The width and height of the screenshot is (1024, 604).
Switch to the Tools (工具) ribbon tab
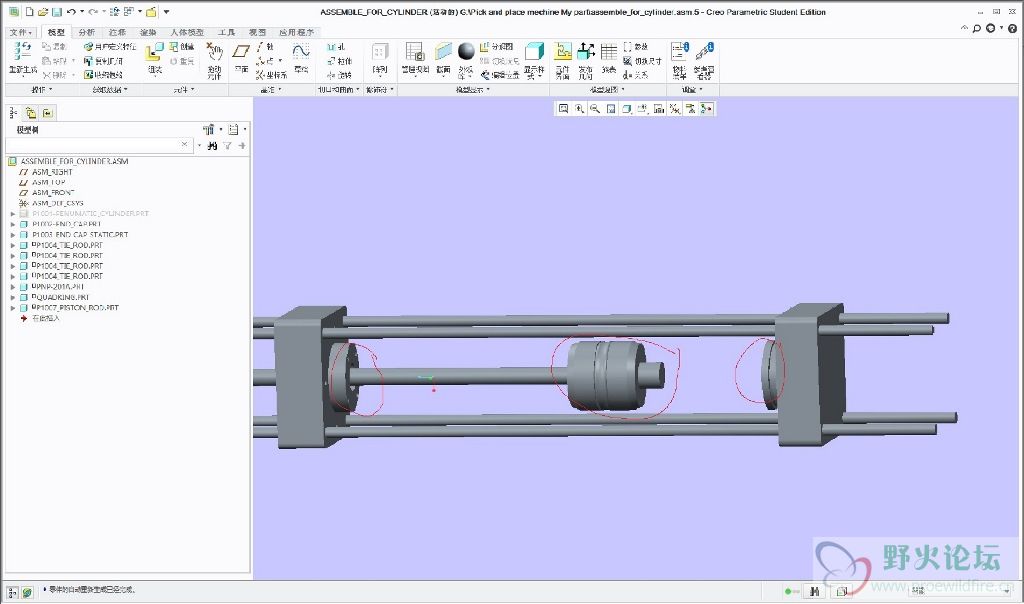[227, 32]
